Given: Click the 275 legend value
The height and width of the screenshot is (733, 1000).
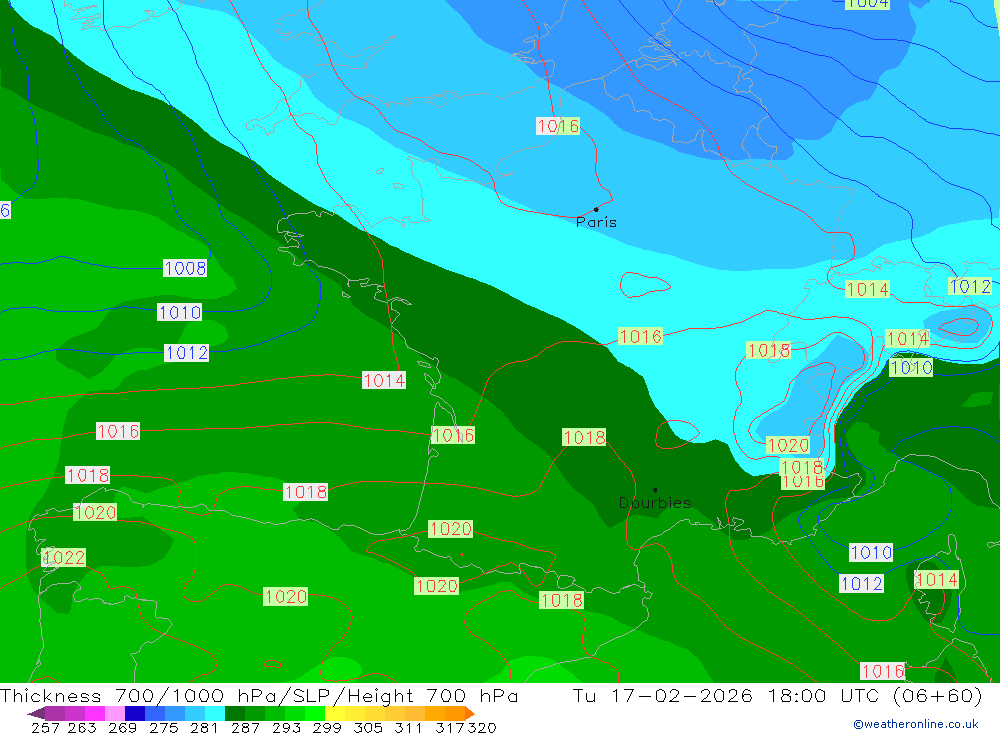Looking at the screenshot, I should coord(163,727).
